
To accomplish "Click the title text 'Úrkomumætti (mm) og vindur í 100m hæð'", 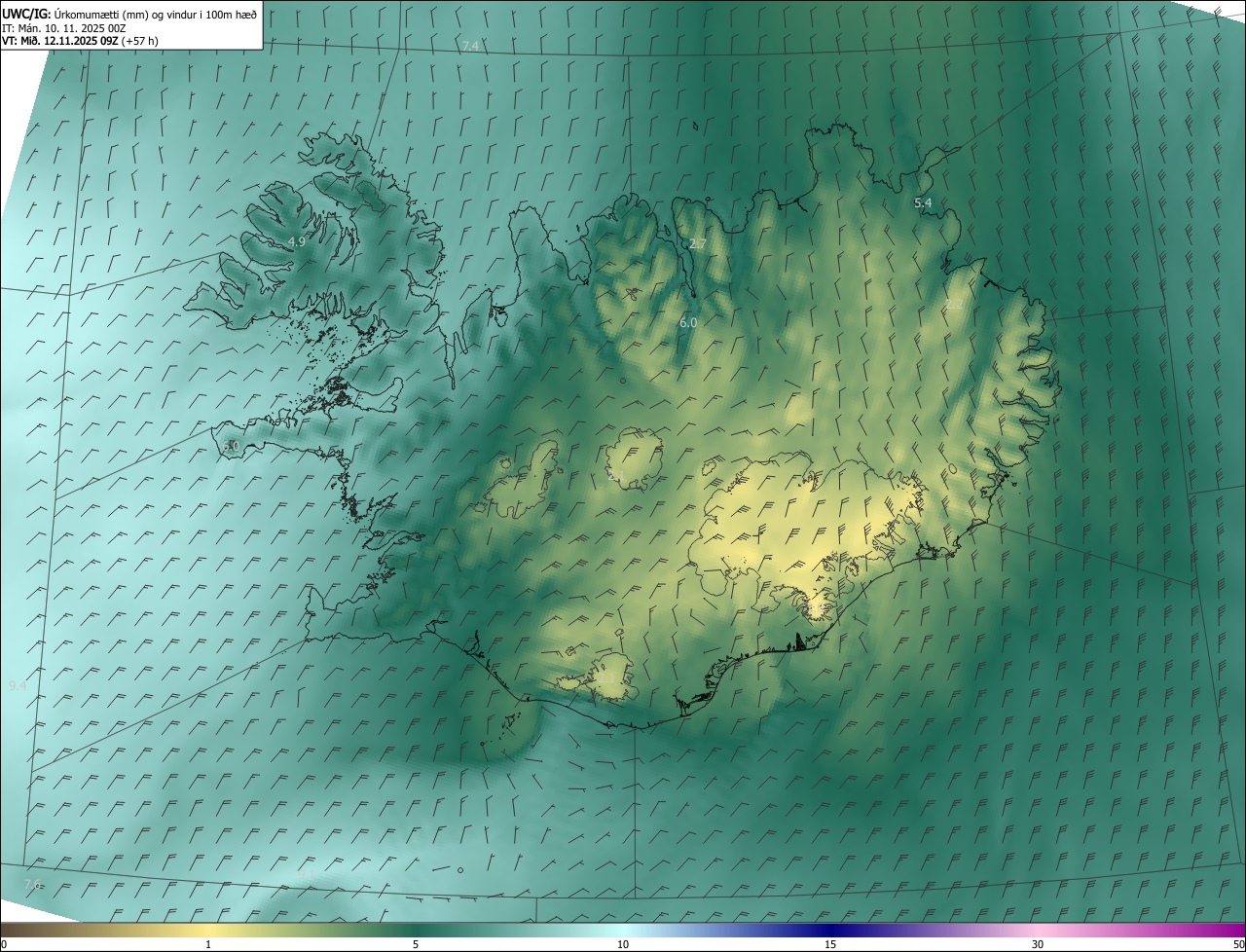I will (156, 14).
